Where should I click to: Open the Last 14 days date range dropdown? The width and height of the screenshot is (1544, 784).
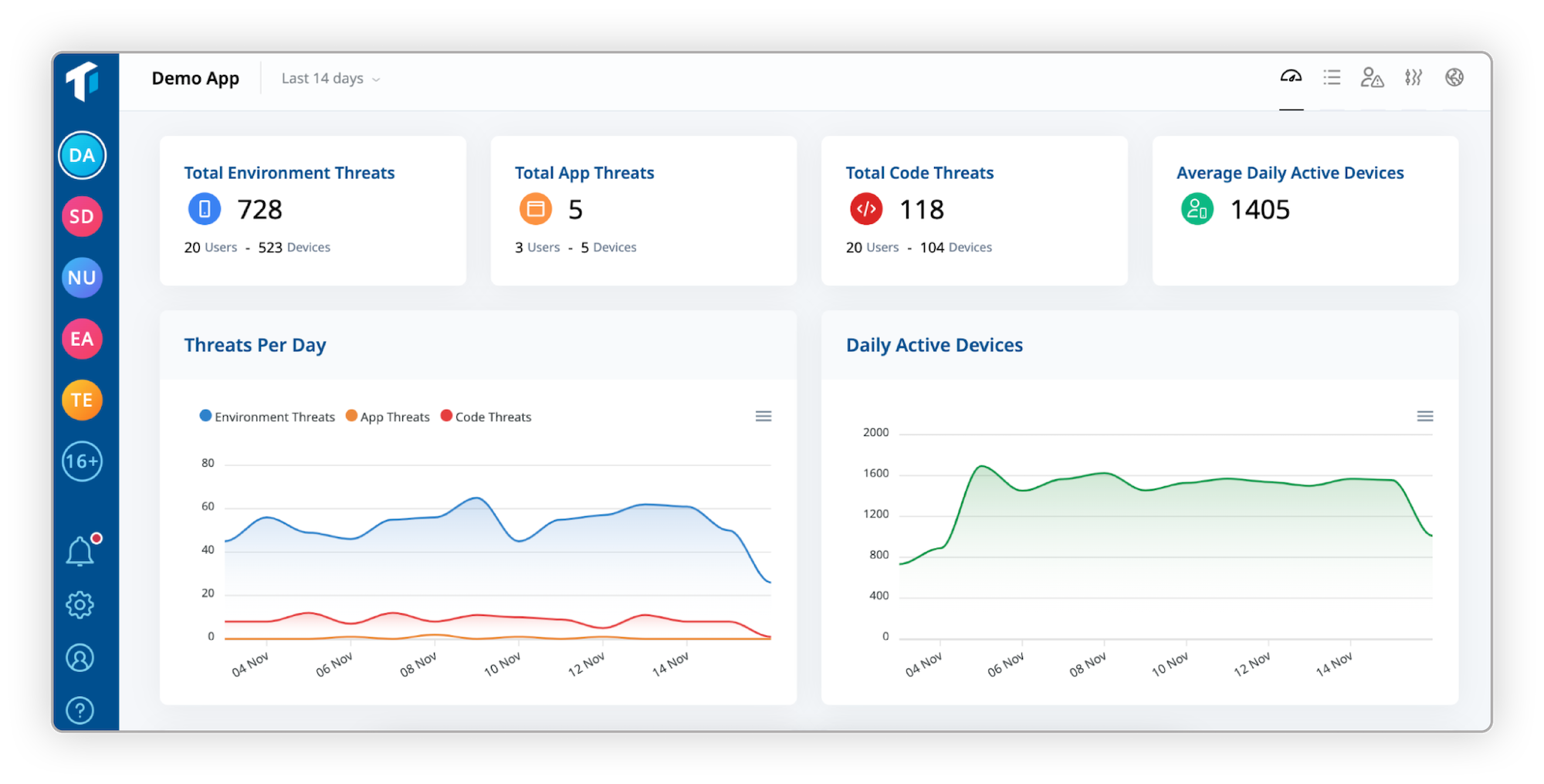(329, 78)
